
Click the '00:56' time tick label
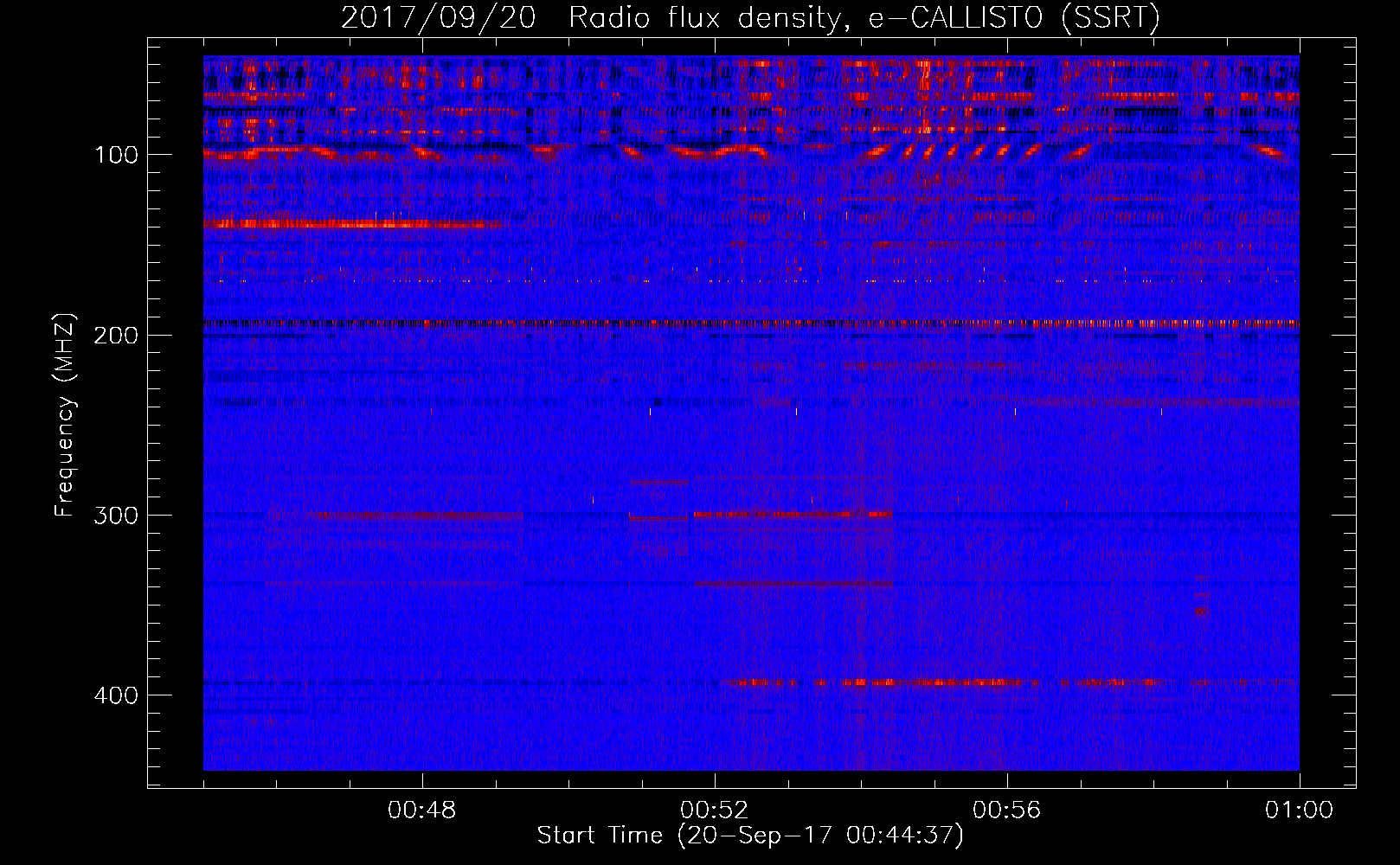[x=1007, y=811]
